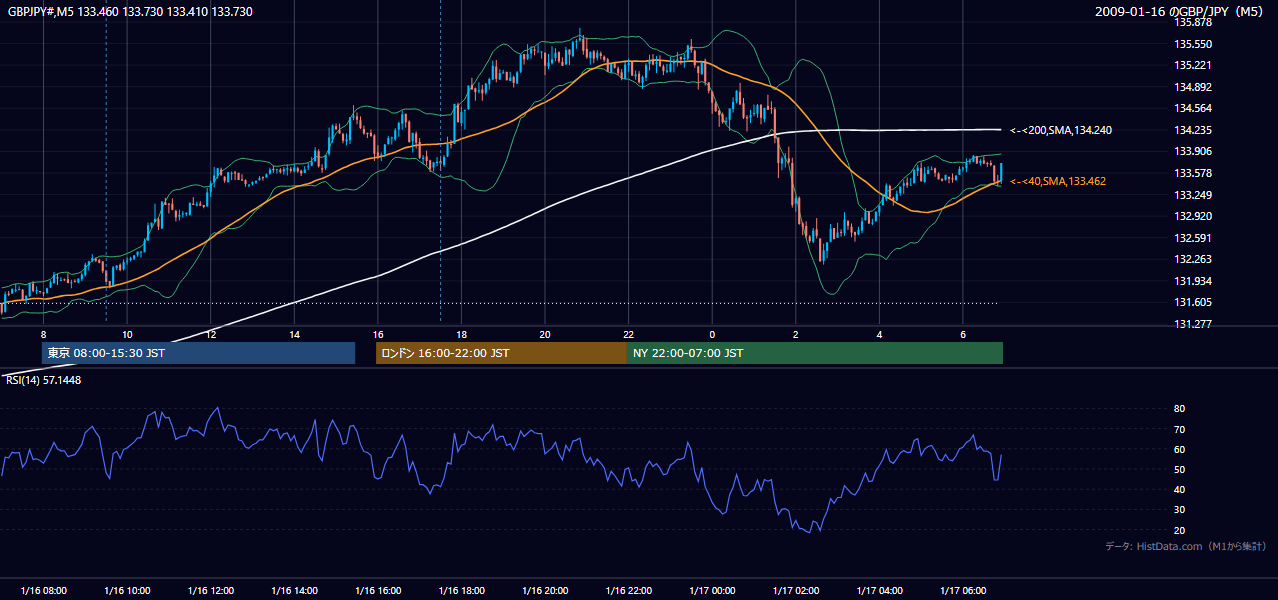Screen dimensions: 1278x600
Task: Click the 1/16 14:00 time label
Action: tap(294, 591)
